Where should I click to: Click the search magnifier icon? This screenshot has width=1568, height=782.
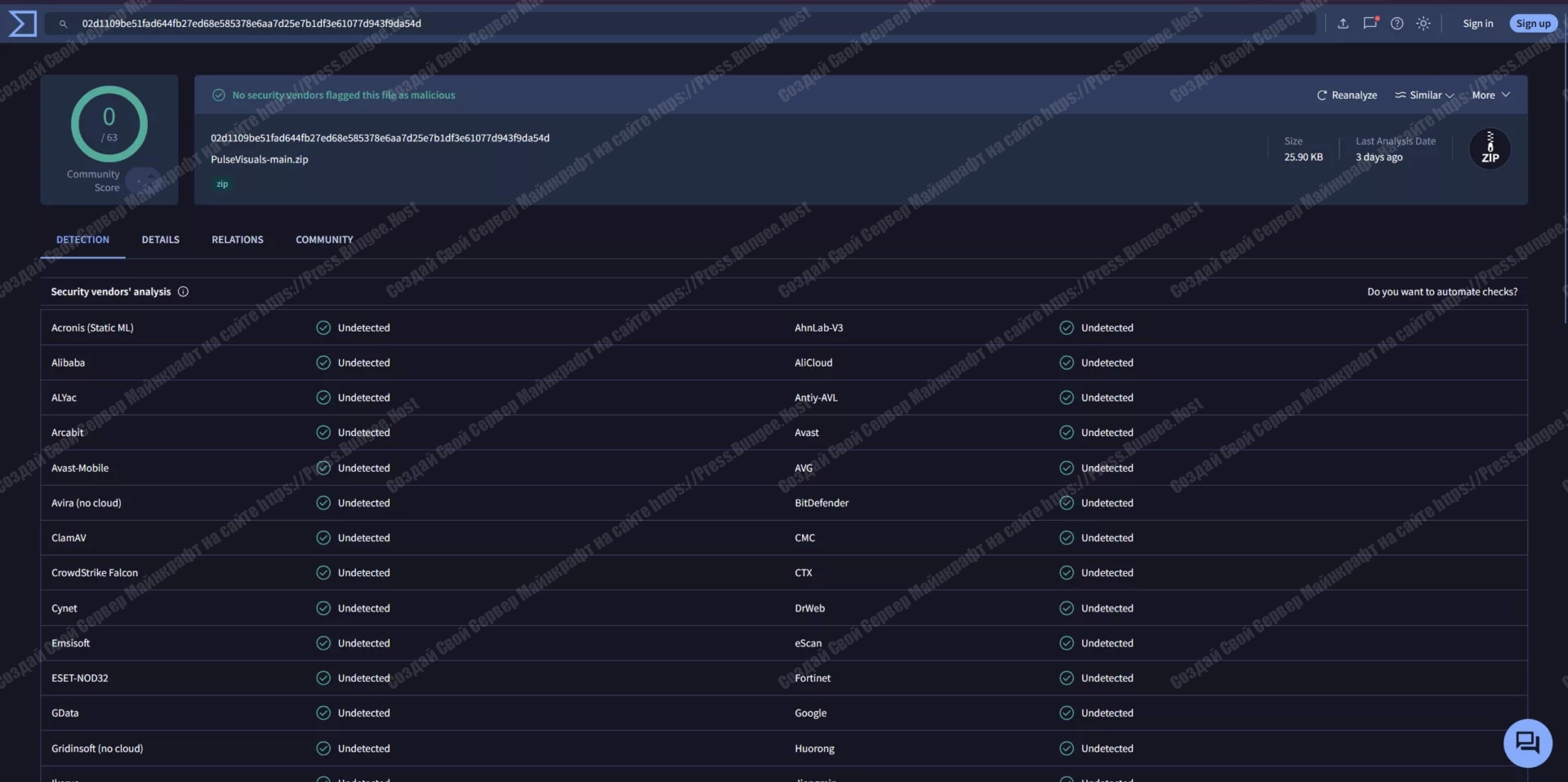click(x=63, y=24)
